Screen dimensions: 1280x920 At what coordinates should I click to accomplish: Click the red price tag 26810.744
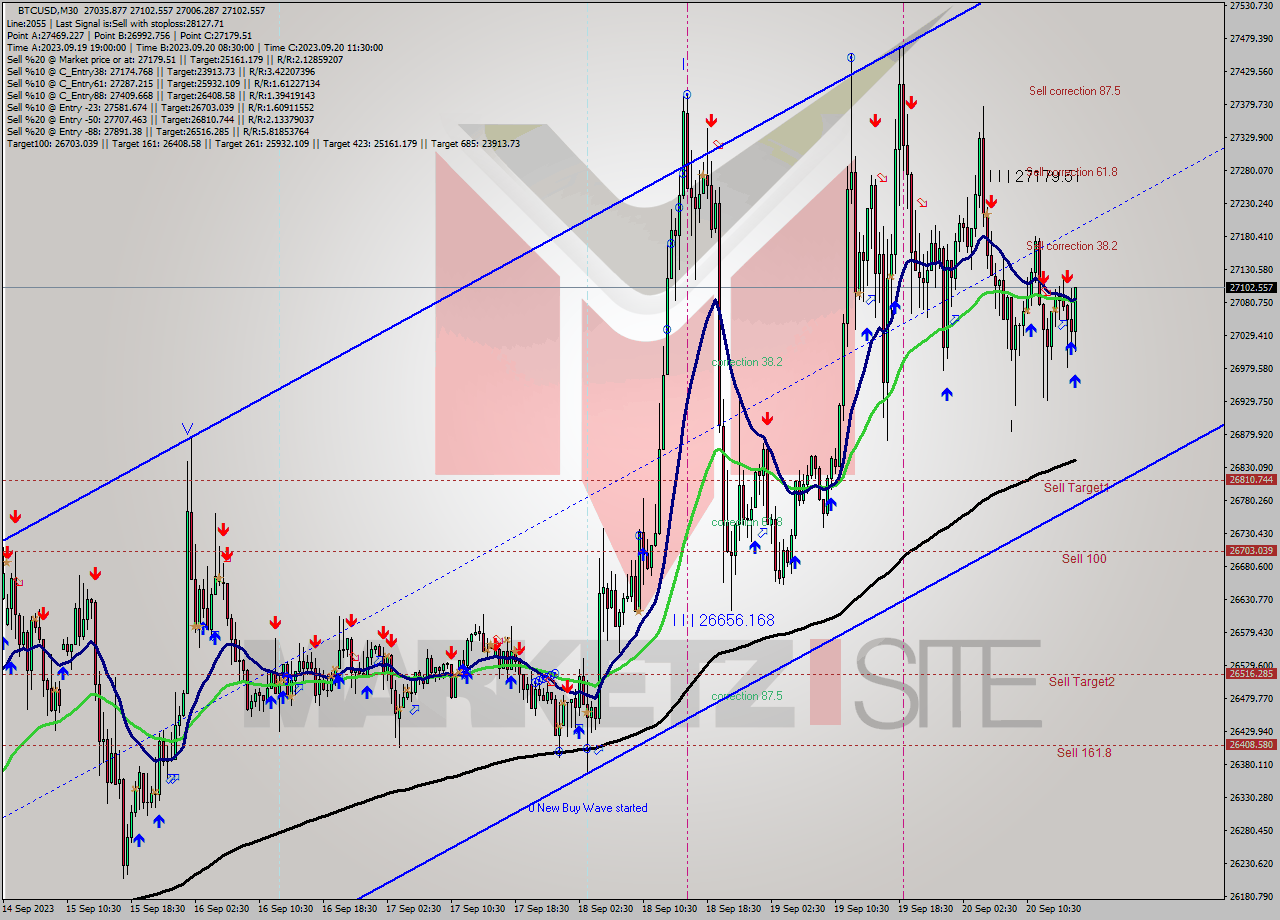(1251, 480)
